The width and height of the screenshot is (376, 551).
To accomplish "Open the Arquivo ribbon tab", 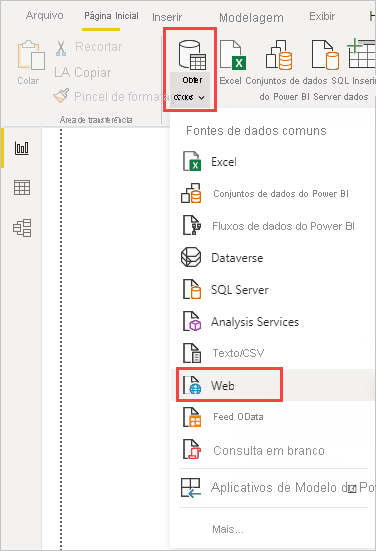I will click(x=45, y=15).
